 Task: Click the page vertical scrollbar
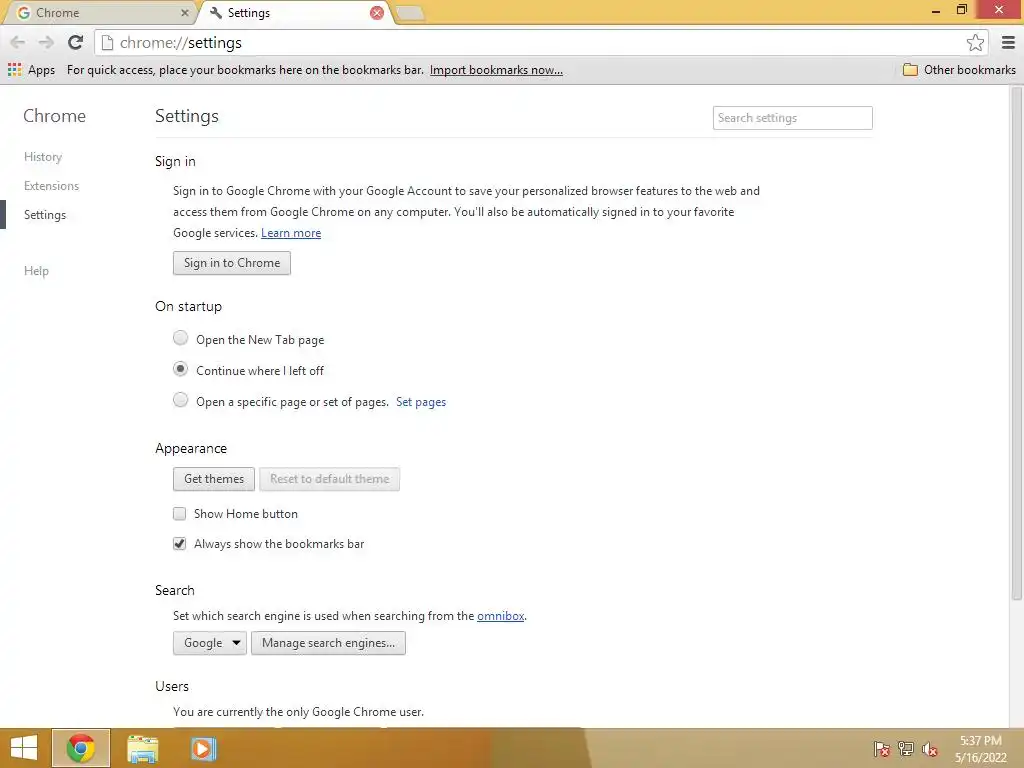point(1016,343)
